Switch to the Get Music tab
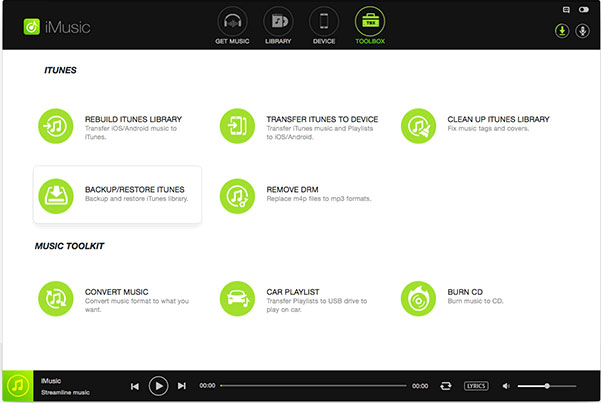Viewport: 601px width, 403px height. click(x=232, y=25)
